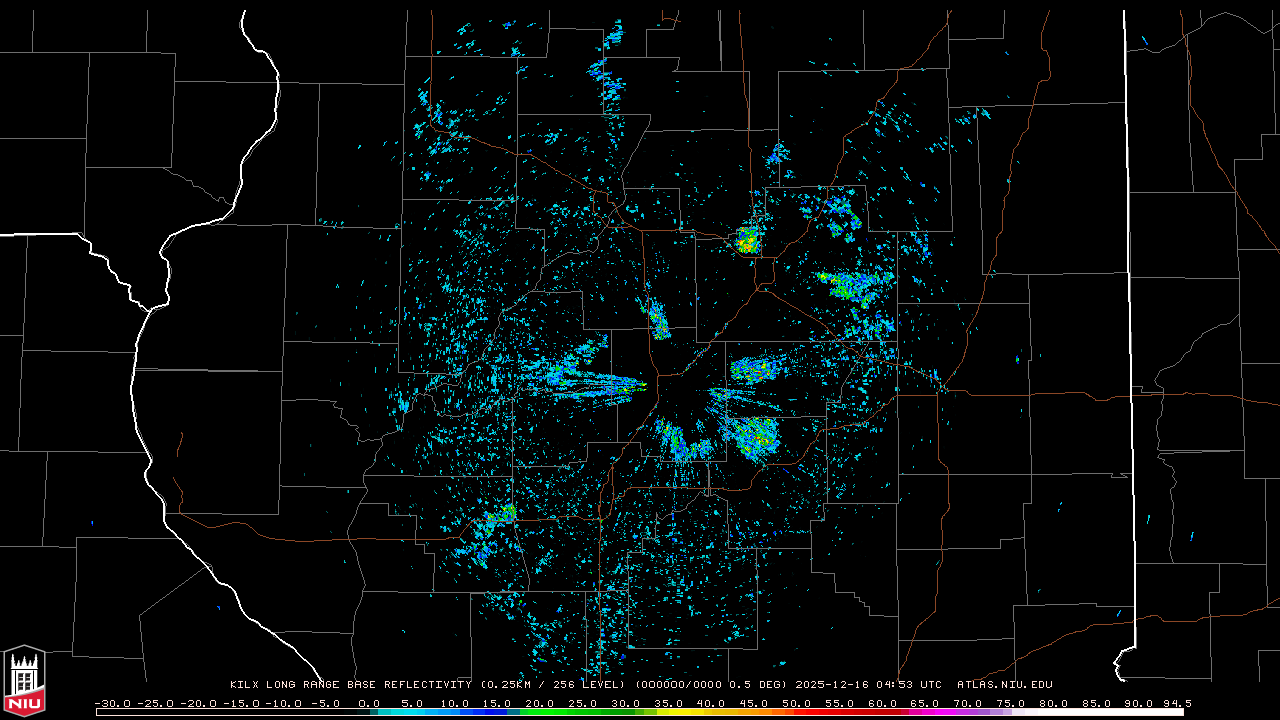1280x720 pixels.
Task: Click the "(0.25KM / 256 LEVEL)" resolution text
Action: tap(554, 685)
